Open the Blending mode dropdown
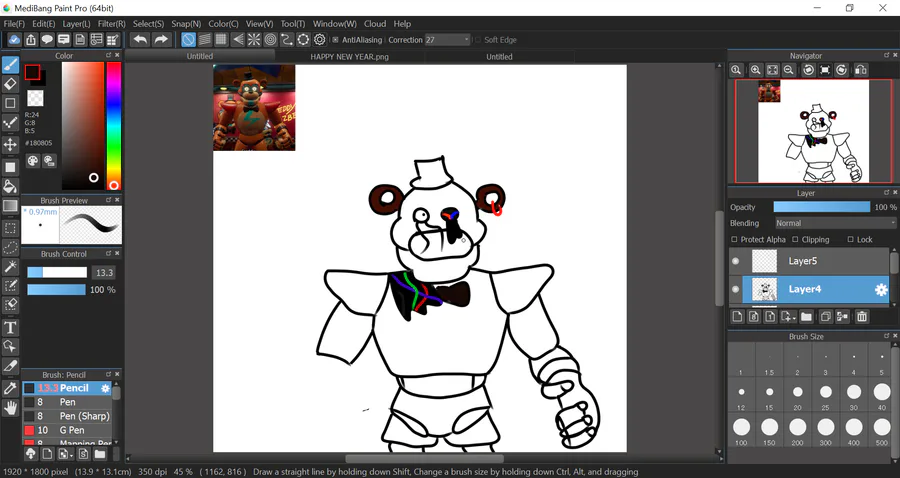Image resolution: width=900 pixels, height=478 pixels. [x=835, y=223]
